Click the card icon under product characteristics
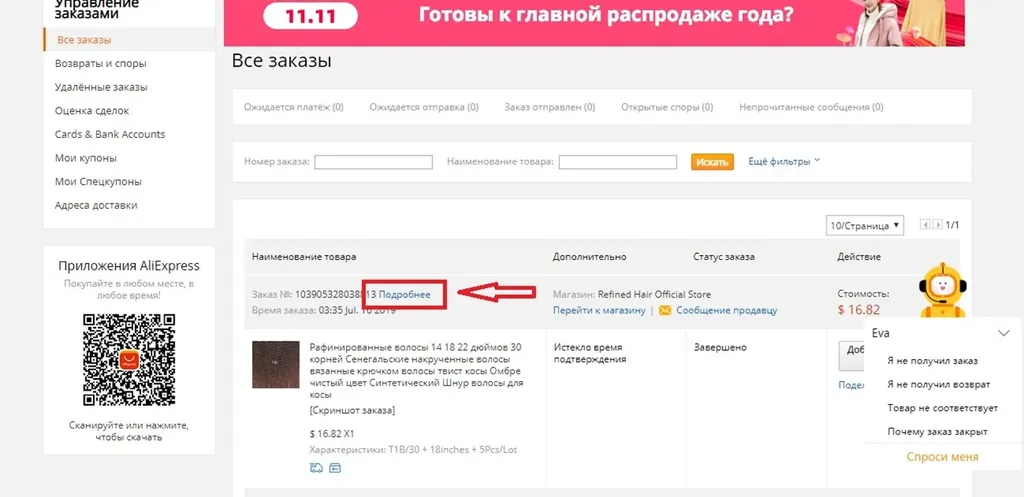 pyautogui.click(x=335, y=468)
